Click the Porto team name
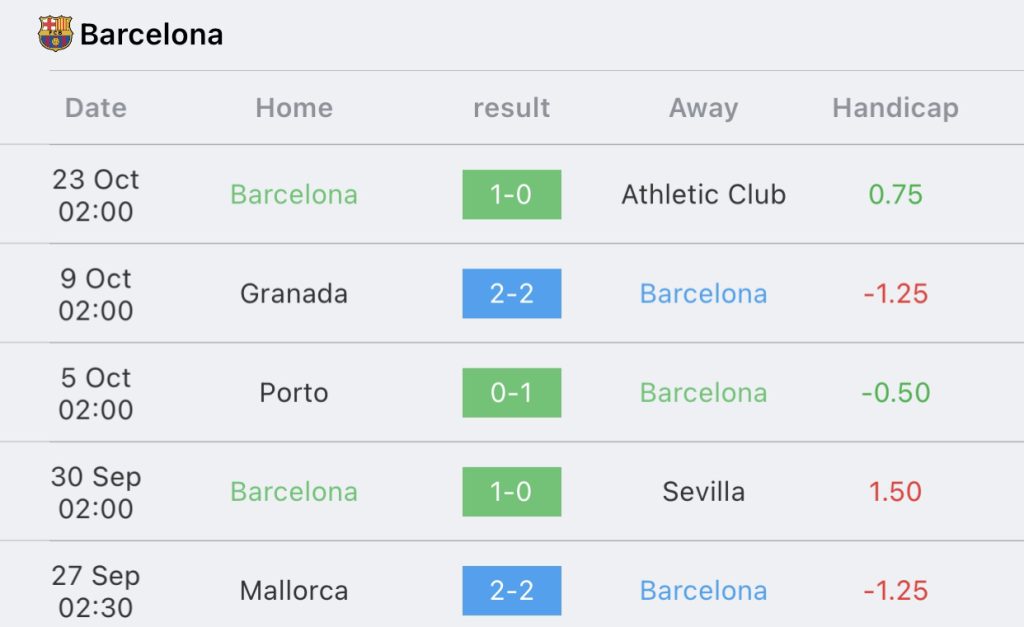The image size is (1024, 627). (294, 393)
